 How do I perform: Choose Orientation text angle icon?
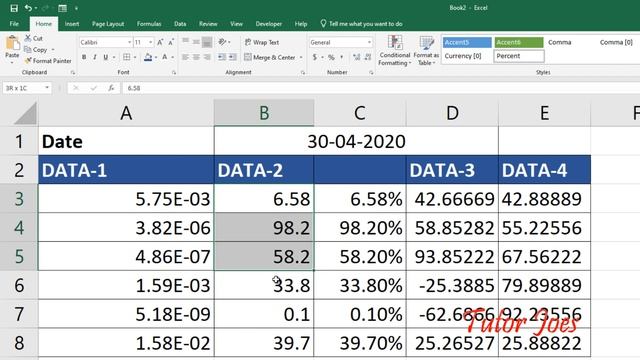coord(222,42)
